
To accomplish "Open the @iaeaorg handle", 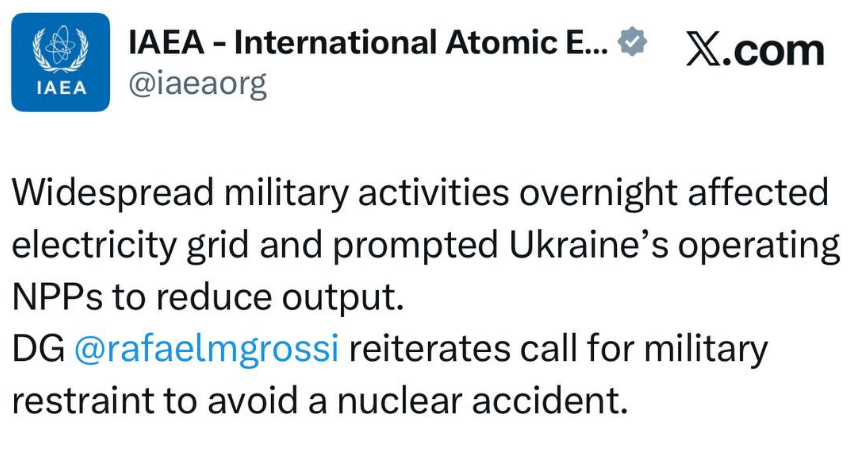I will point(198,84).
